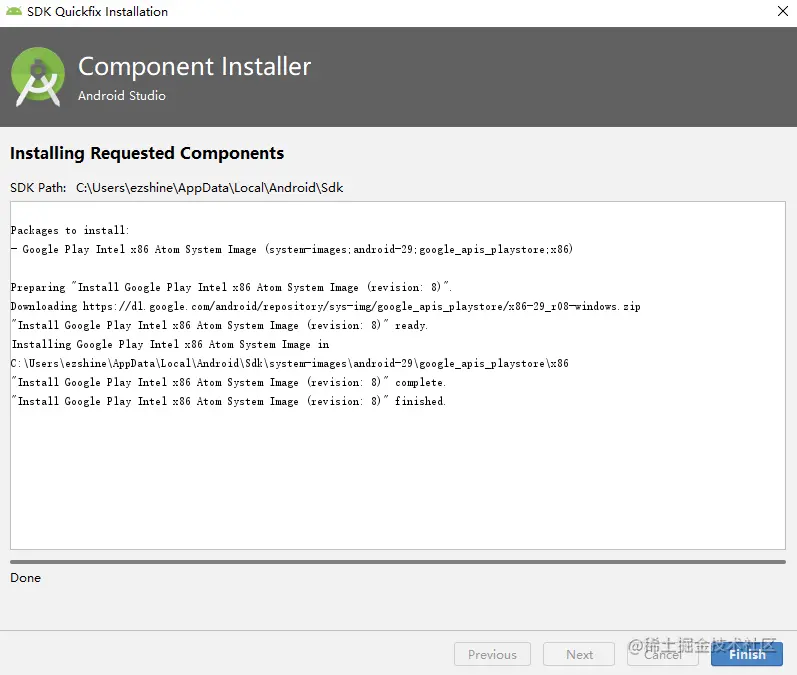The height and width of the screenshot is (675, 797).
Task: Click the log path ending in google_apis_playstore\x86
Action: [x=290, y=363]
